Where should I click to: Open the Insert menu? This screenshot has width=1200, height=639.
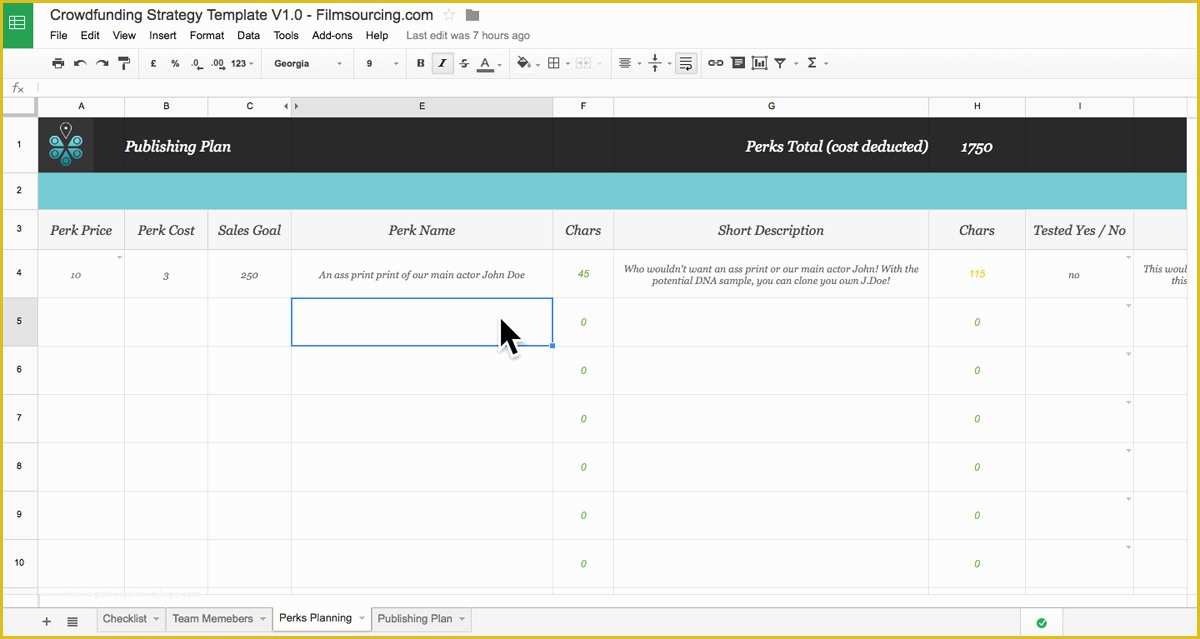163,35
